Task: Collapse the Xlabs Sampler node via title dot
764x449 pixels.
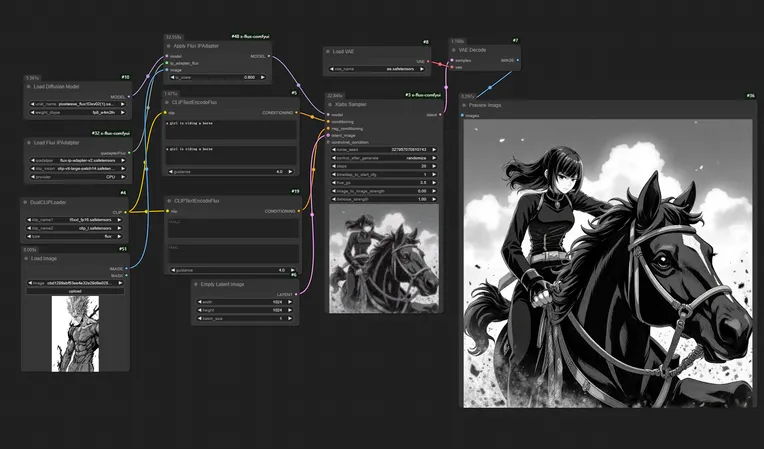Action: (331, 103)
